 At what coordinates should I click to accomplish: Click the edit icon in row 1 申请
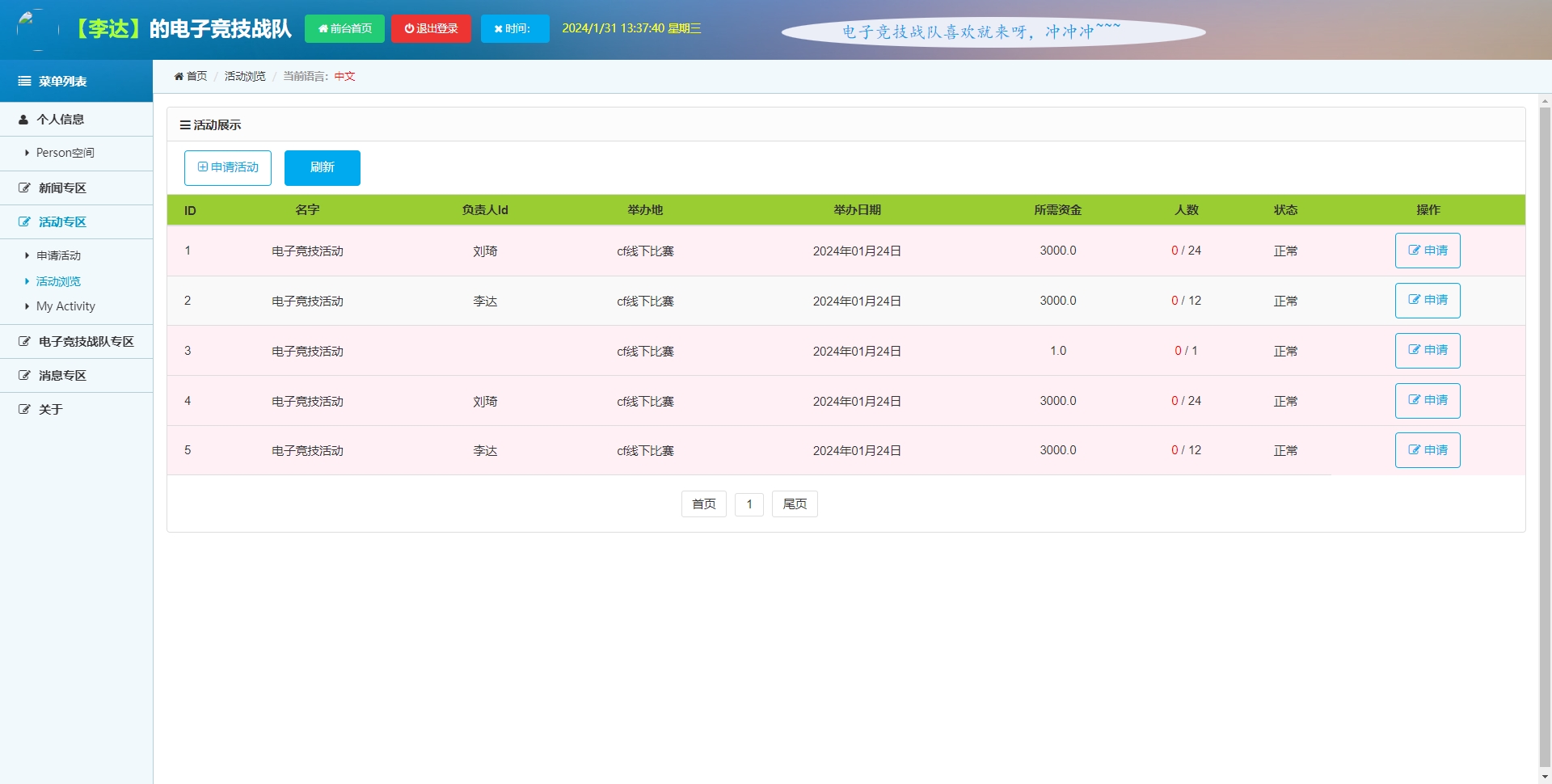tap(1415, 251)
